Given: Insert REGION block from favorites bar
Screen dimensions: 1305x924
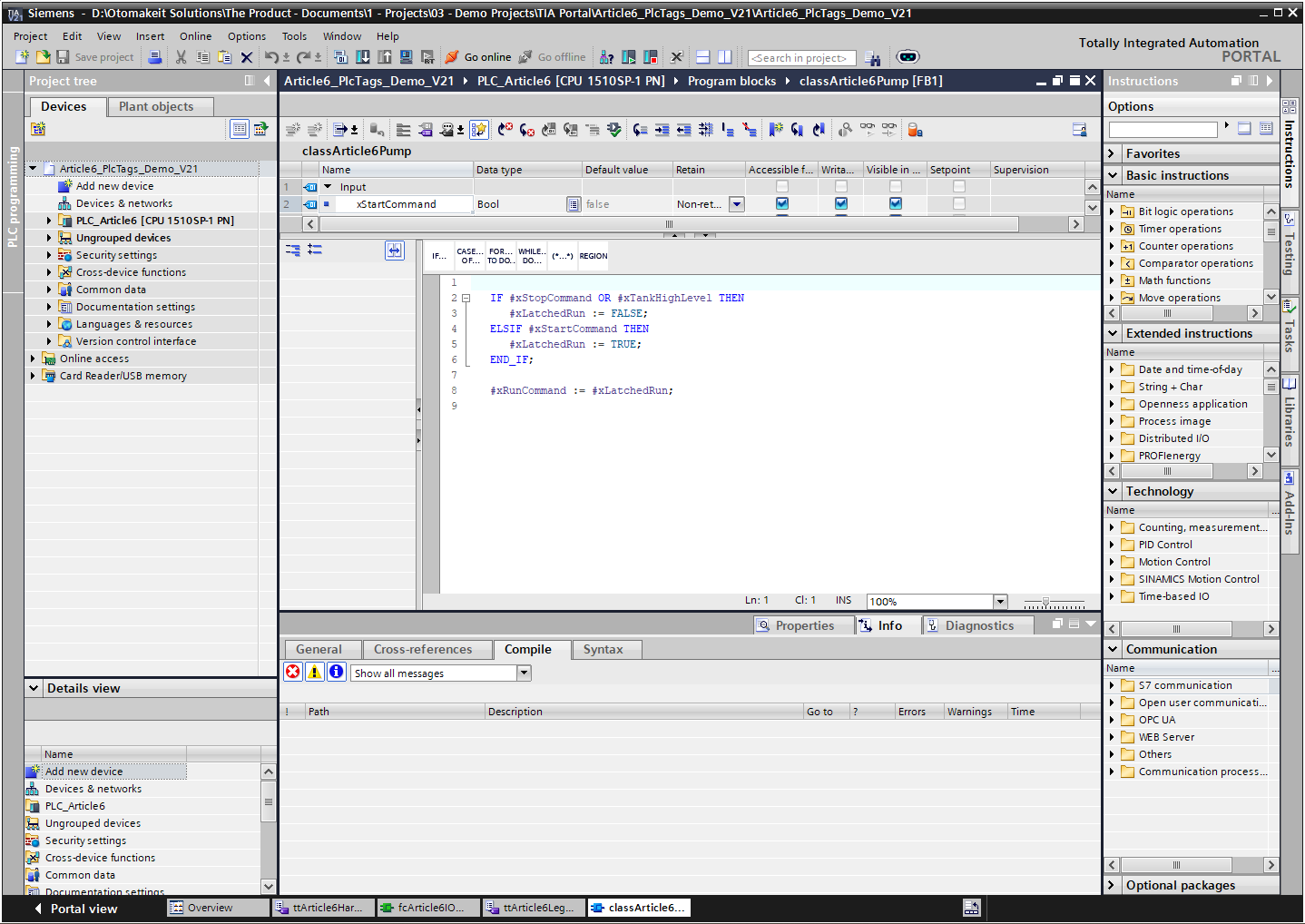Looking at the screenshot, I should (594, 256).
